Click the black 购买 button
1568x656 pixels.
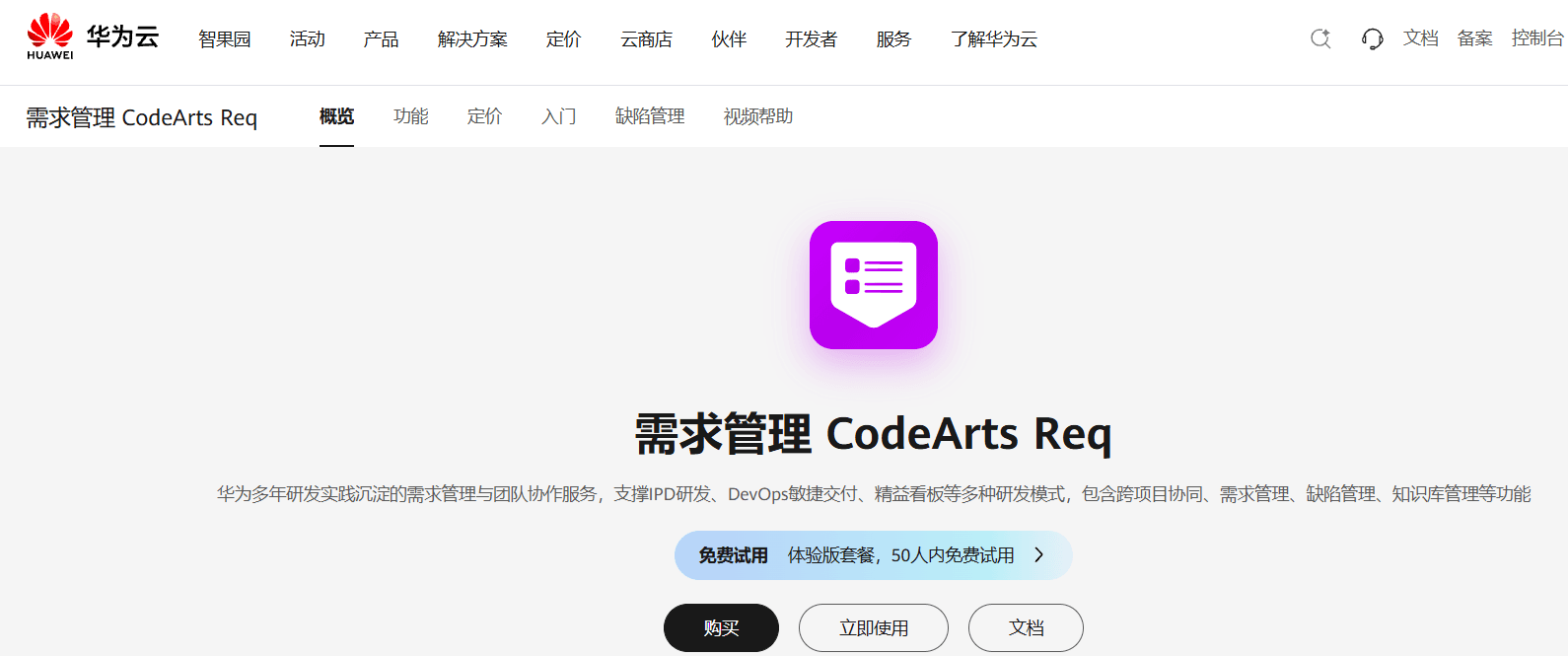(721, 627)
